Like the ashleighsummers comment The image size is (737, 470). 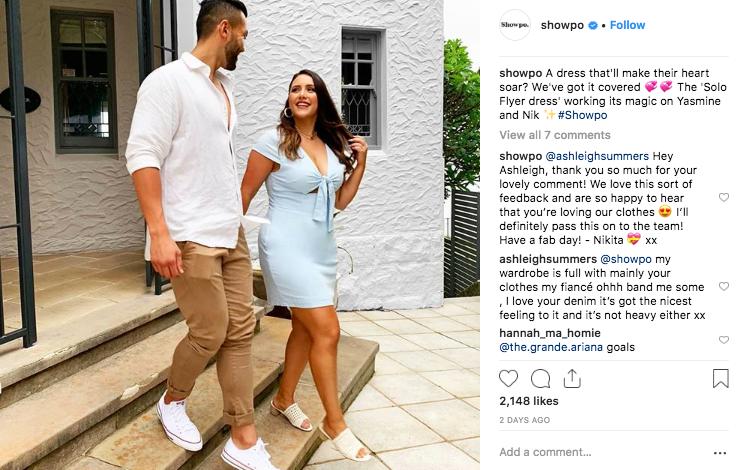pos(724,286)
